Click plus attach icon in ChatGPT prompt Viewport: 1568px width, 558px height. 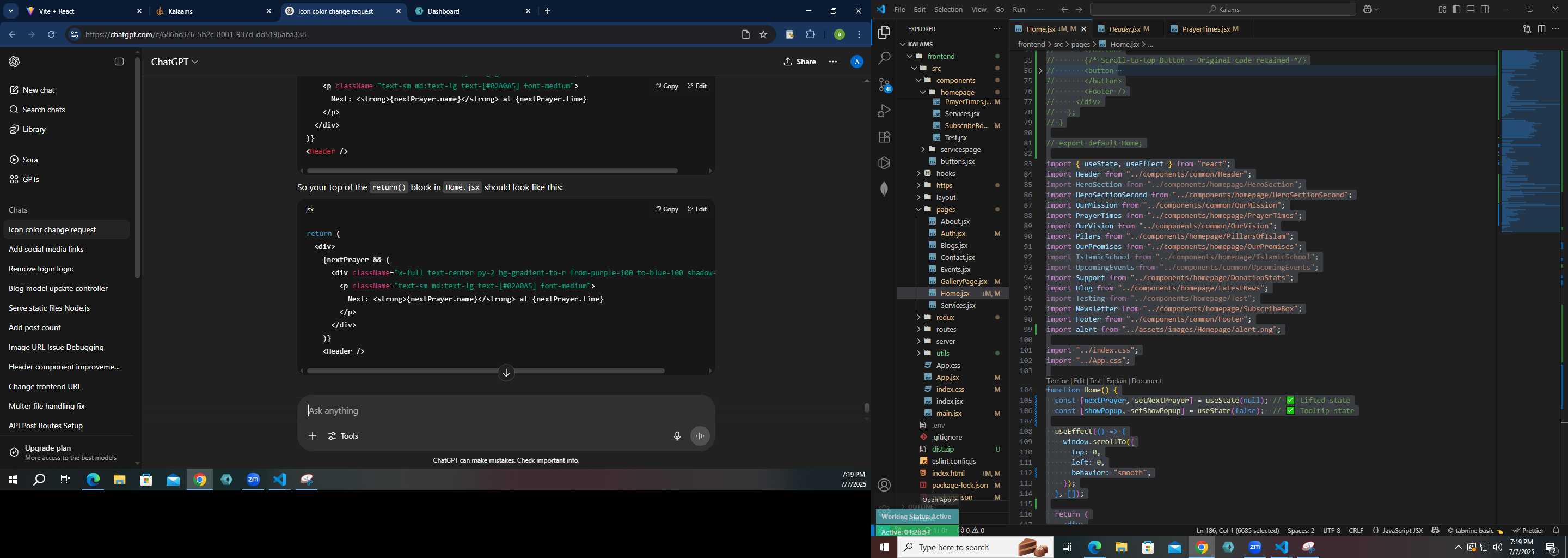(313, 436)
